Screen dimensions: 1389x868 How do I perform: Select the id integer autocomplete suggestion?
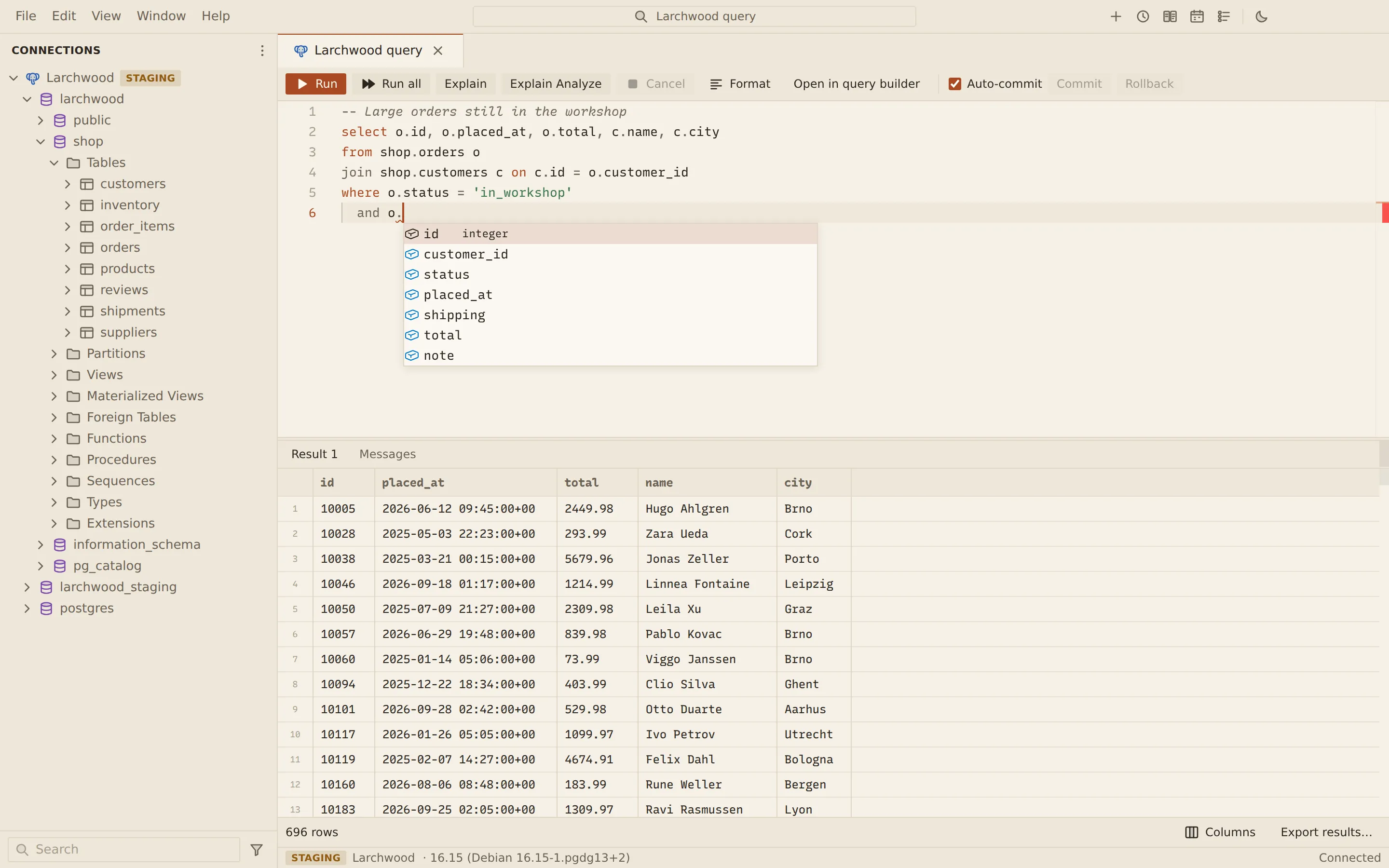click(610, 234)
